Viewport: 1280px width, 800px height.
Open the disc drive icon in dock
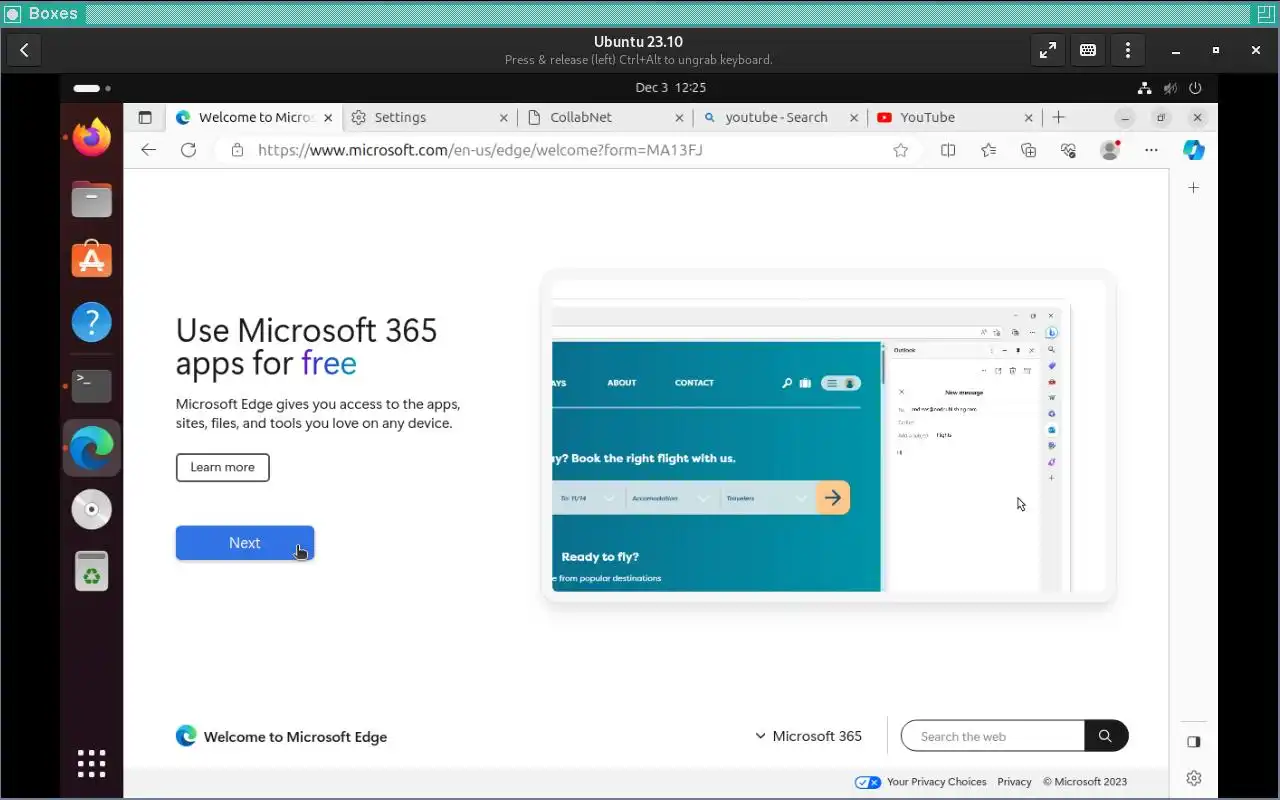click(x=91, y=509)
